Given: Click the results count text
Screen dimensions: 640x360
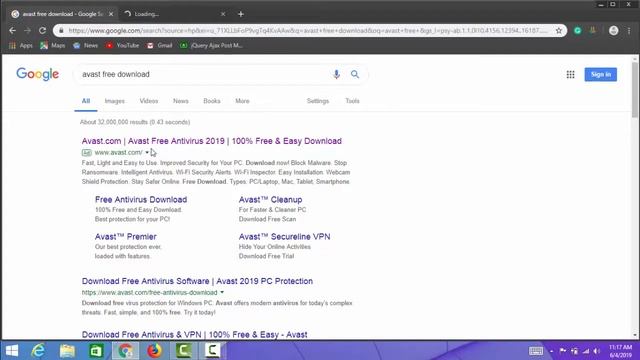Looking at the screenshot, I should pos(135,122).
